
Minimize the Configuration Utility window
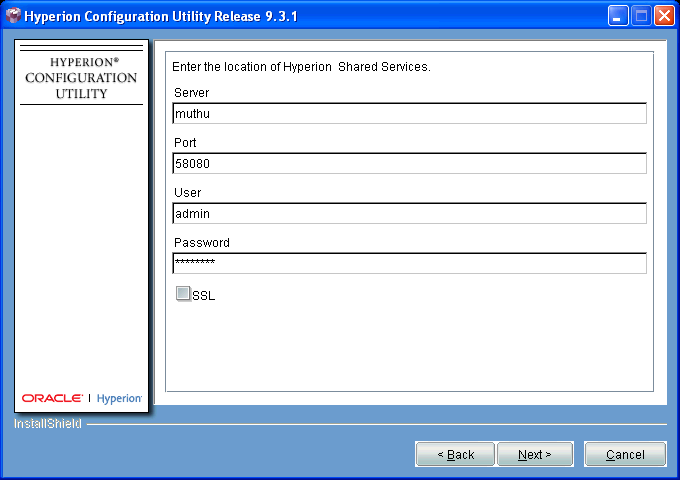tap(618, 16)
